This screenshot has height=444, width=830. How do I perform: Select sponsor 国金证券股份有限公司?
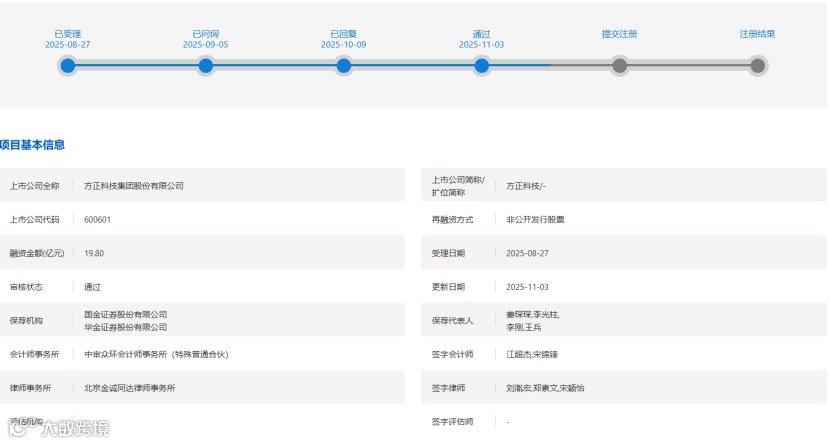tap(125, 314)
